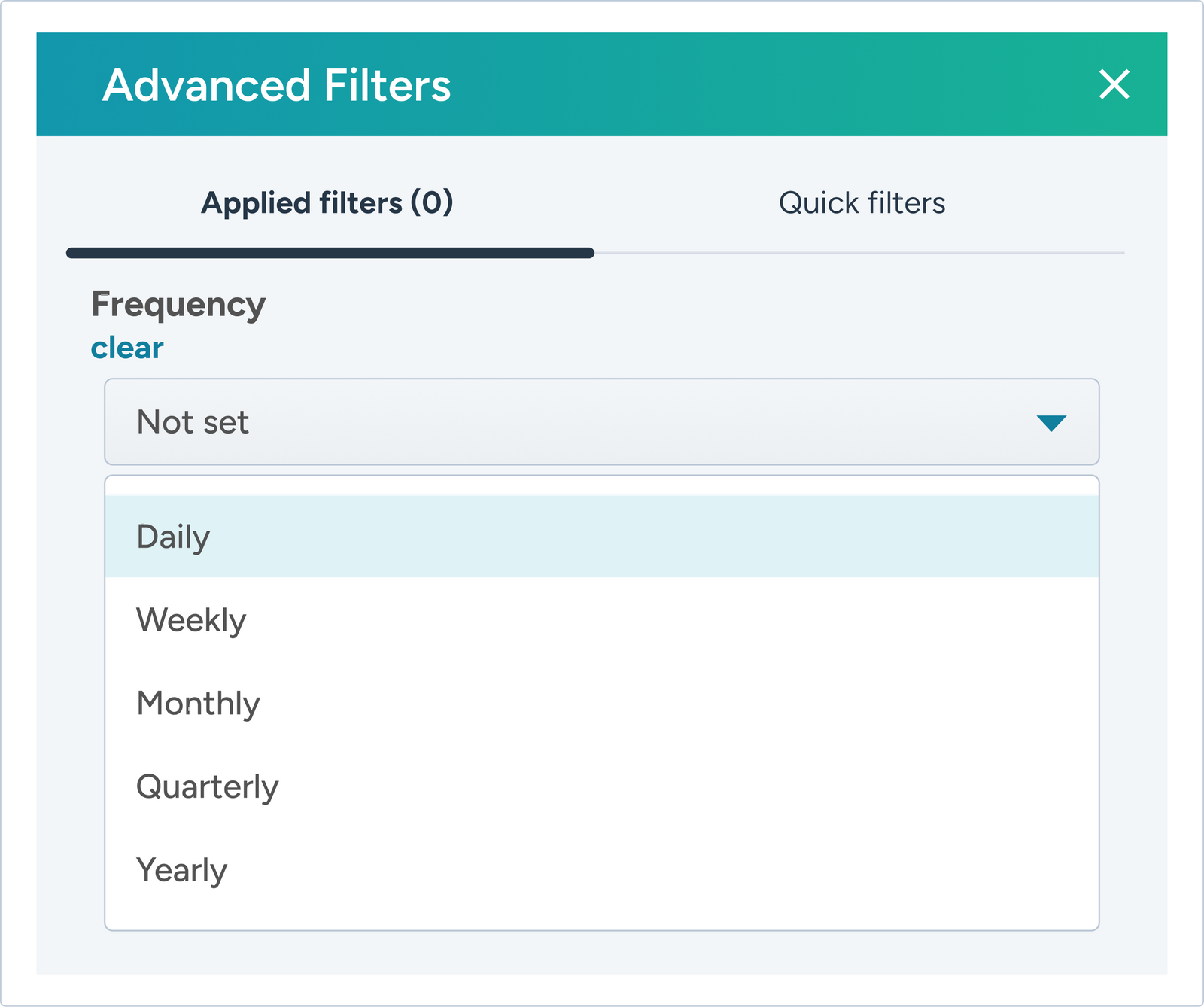Close the Advanced Filters dialog
The width and height of the screenshot is (1204, 1007).
pos(1114,84)
